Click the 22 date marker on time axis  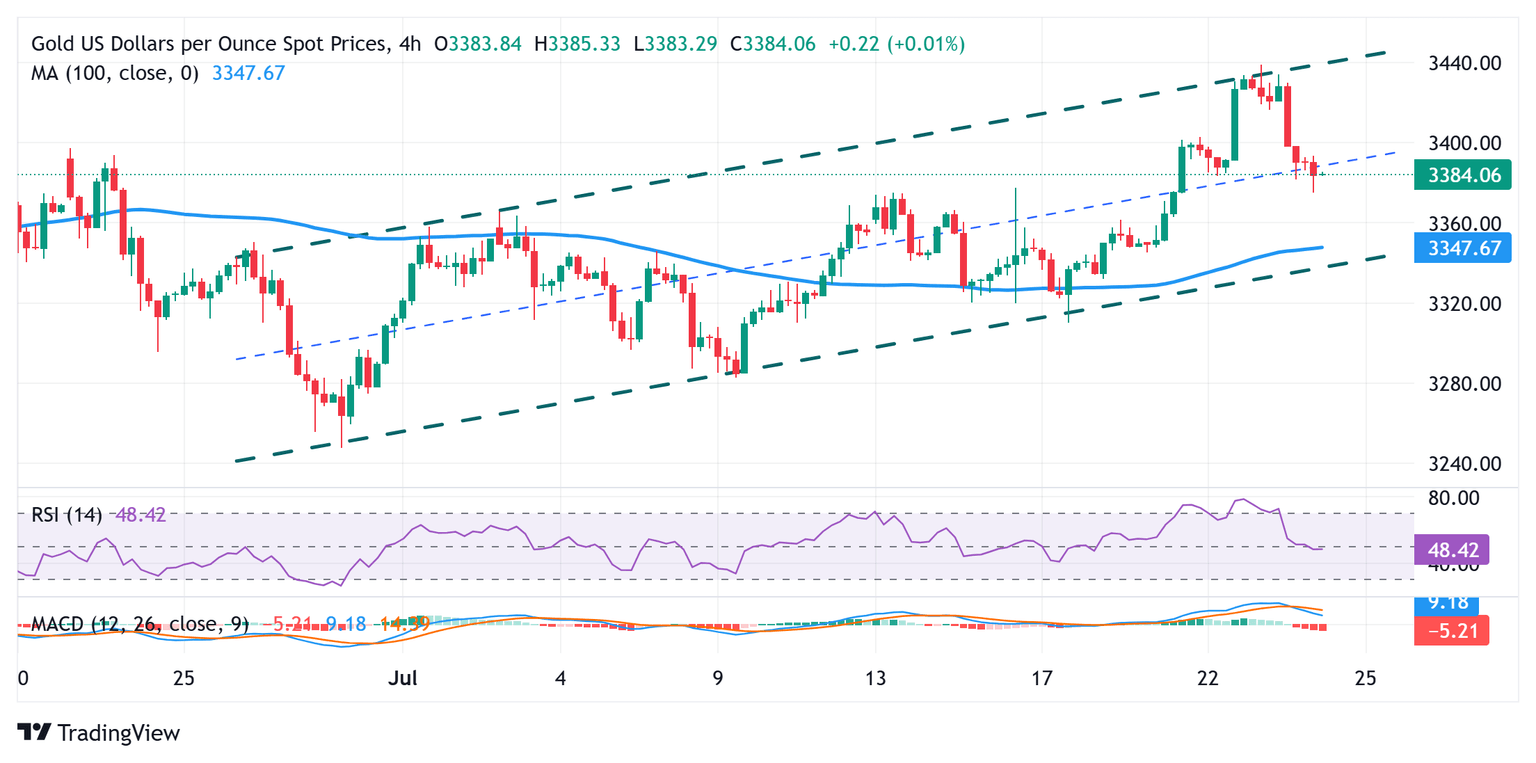[x=1208, y=678]
